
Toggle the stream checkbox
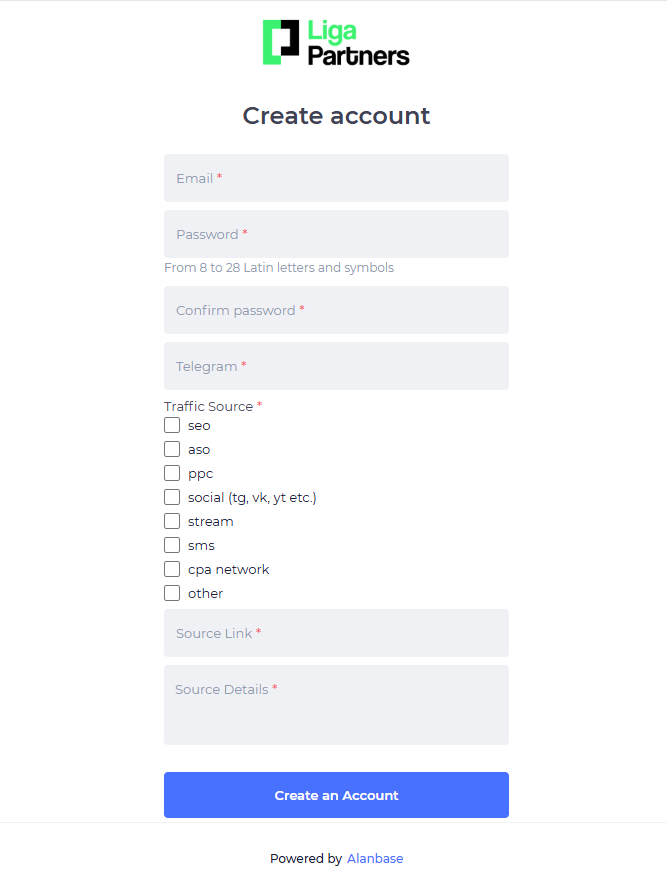[x=172, y=521]
